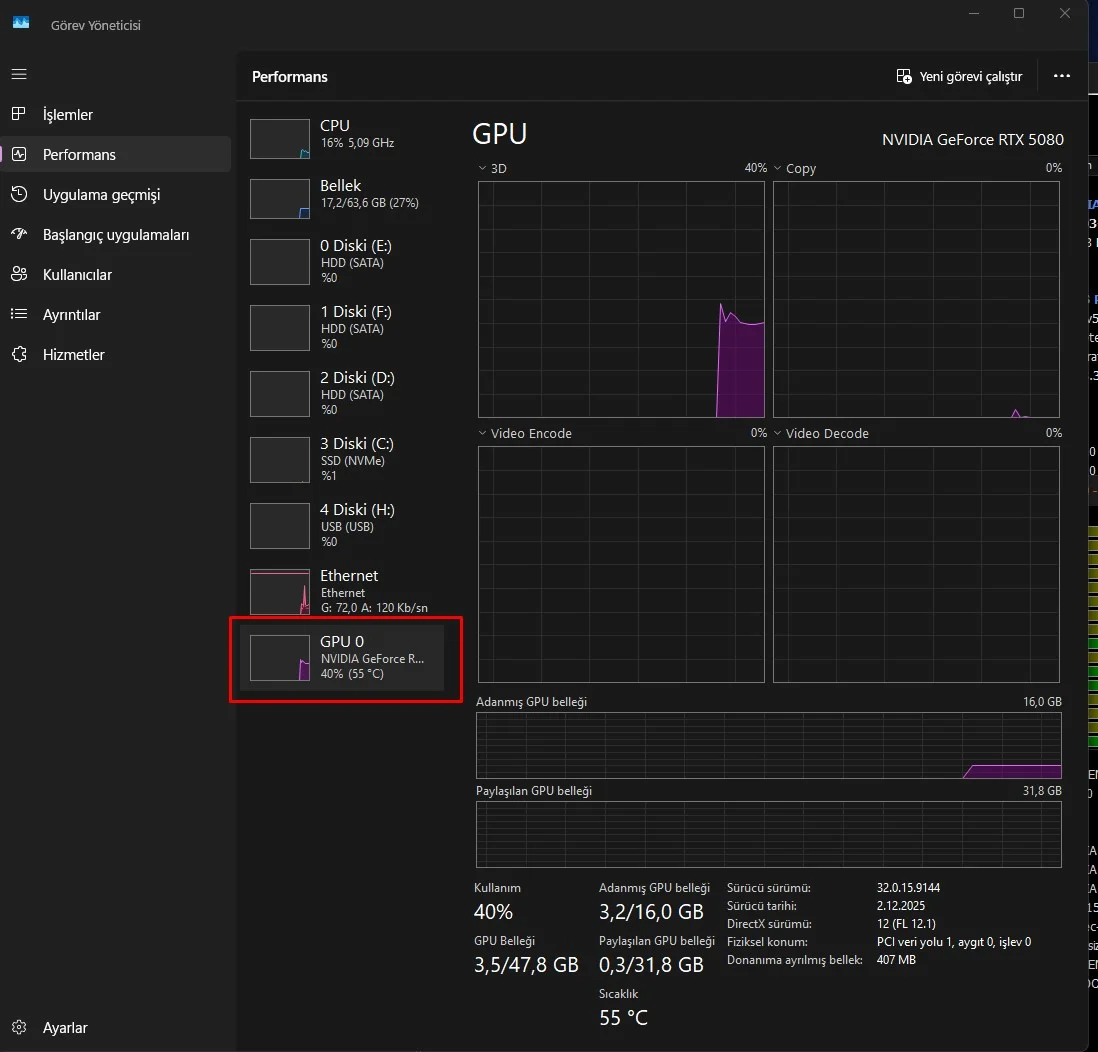Click the three-dot more options button
1098x1052 pixels.
click(x=1062, y=76)
